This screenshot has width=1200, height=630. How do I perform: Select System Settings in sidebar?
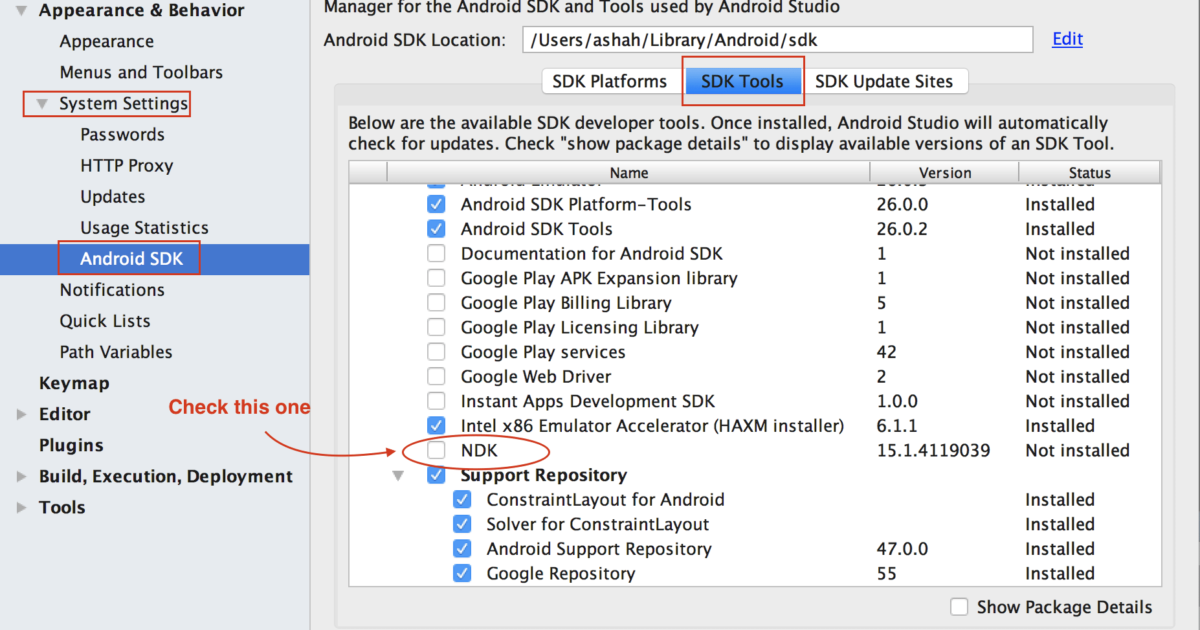[x=123, y=104]
